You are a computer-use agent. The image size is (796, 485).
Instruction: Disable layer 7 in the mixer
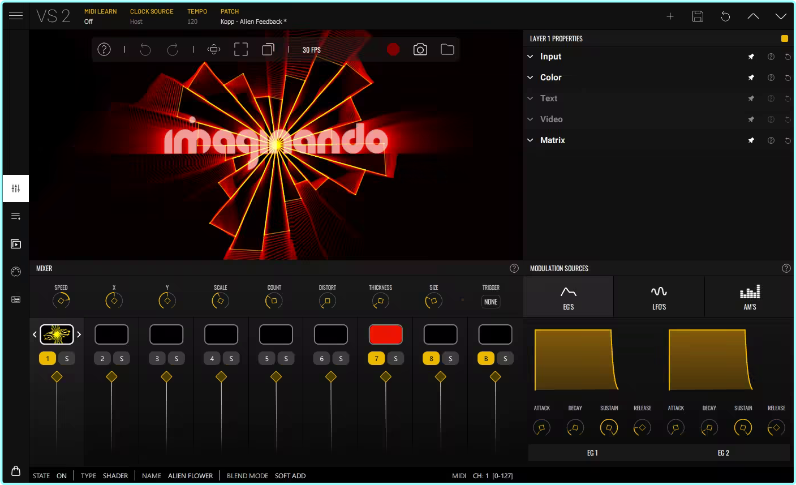click(376, 358)
